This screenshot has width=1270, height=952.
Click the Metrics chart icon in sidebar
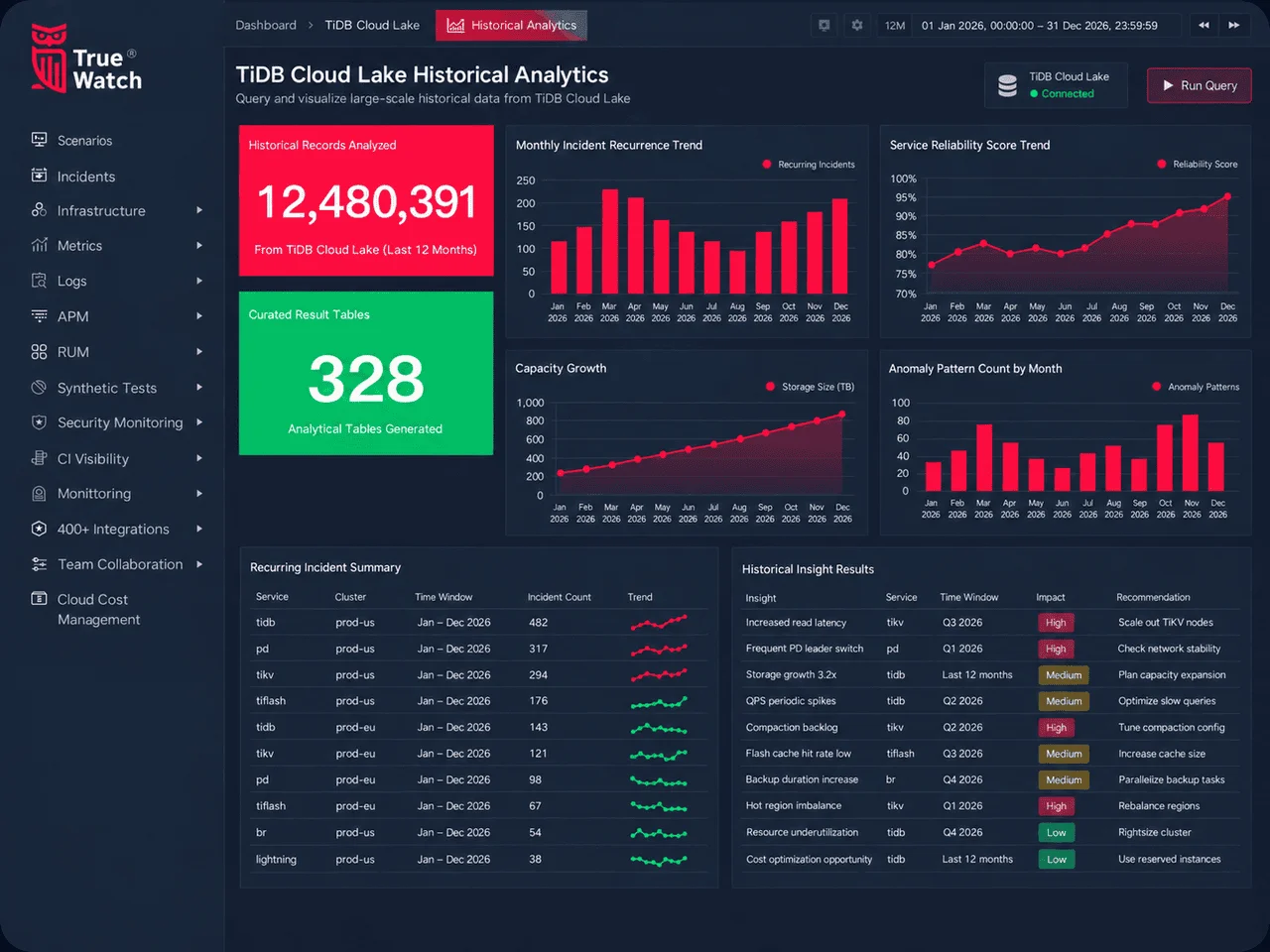pos(40,245)
